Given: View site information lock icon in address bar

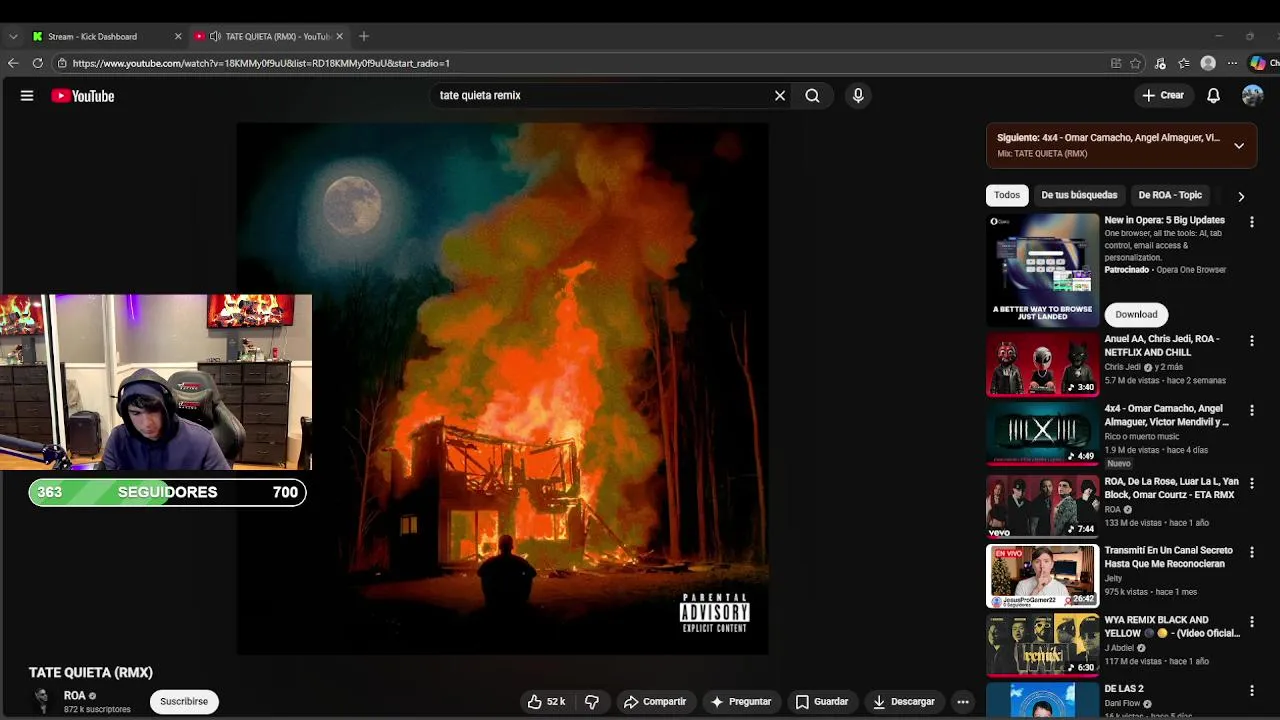Looking at the screenshot, I should click(x=62, y=63).
